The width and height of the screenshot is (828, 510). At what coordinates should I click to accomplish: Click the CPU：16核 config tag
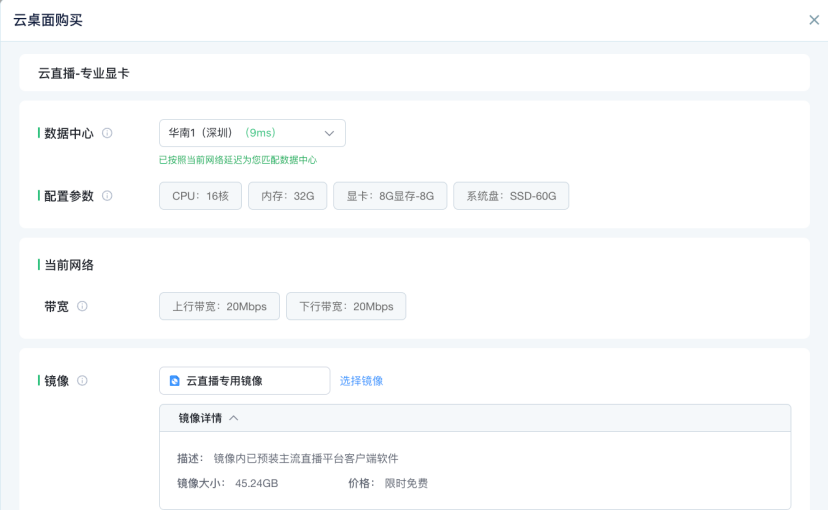pyautogui.click(x=200, y=196)
